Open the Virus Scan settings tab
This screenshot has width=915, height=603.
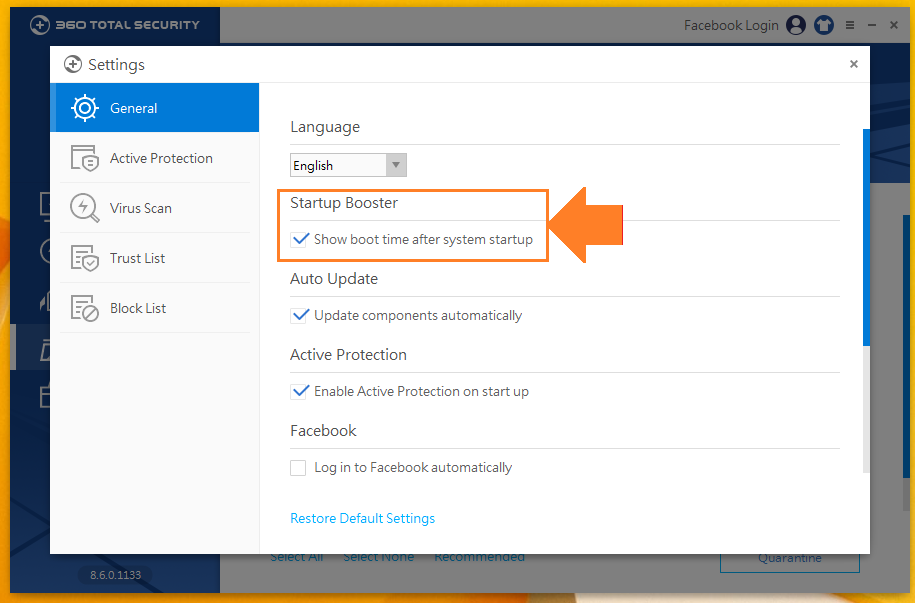(155, 208)
